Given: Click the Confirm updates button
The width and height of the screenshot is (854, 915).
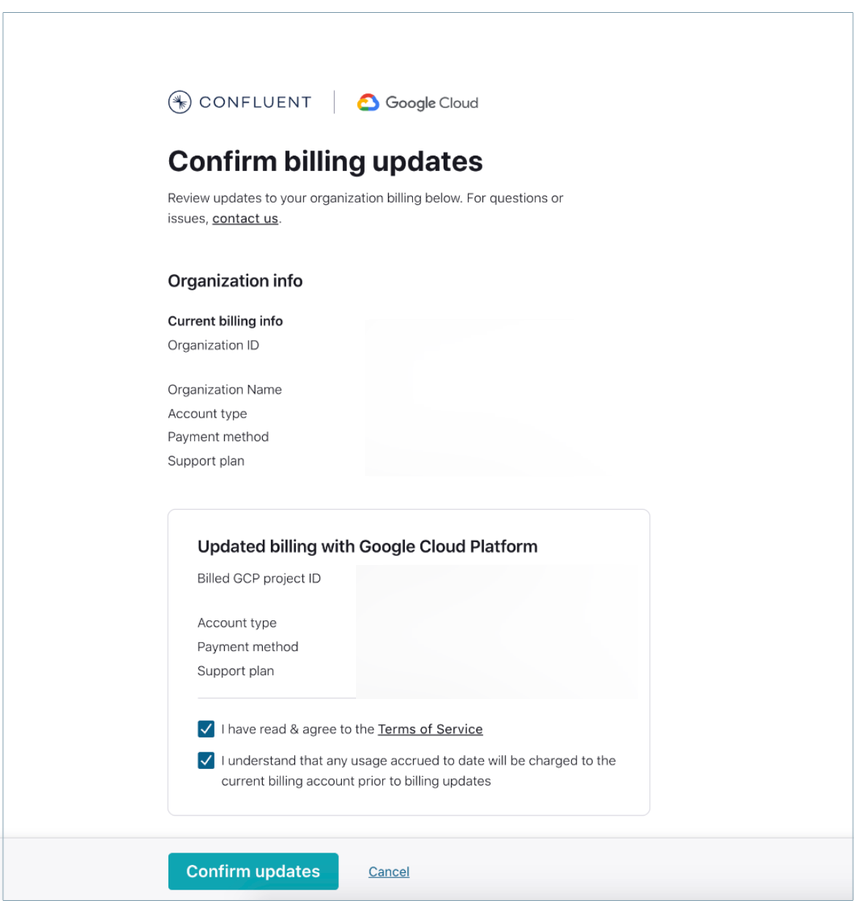Looking at the screenshot, I should coord(253,871).
